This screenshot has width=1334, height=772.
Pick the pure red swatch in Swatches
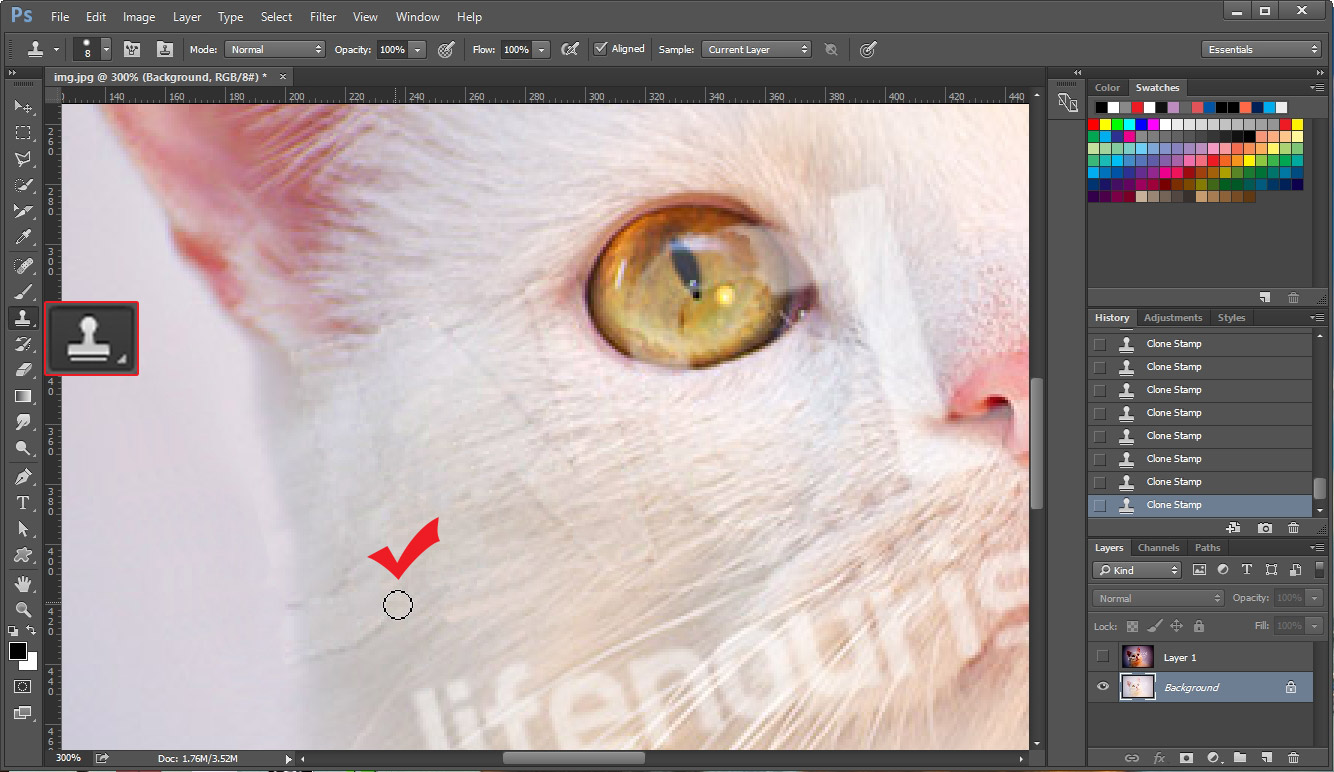(1094, 125)
